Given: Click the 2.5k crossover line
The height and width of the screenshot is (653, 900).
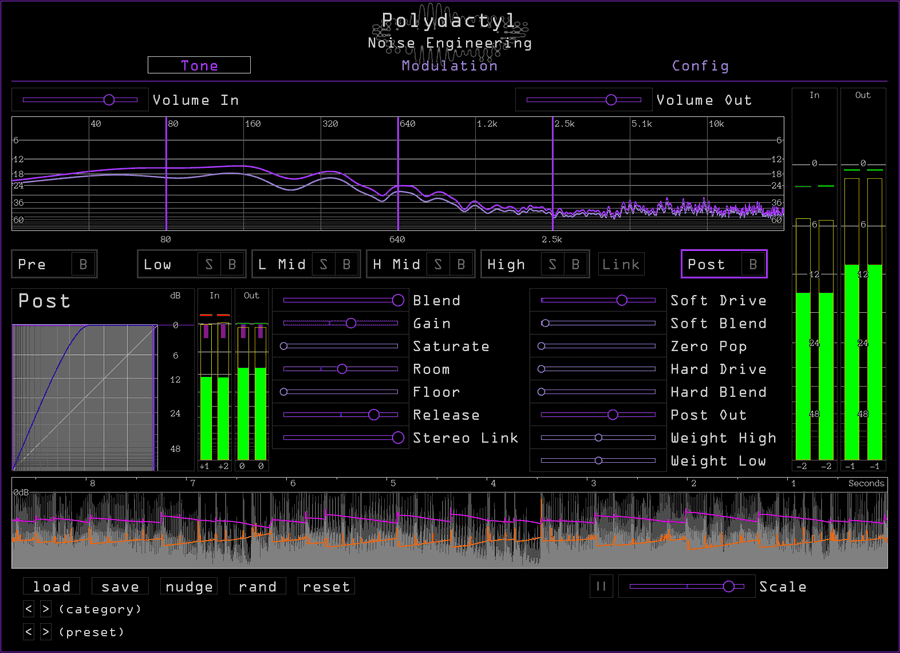Looking at the screenshot, I should click(553, 173).
